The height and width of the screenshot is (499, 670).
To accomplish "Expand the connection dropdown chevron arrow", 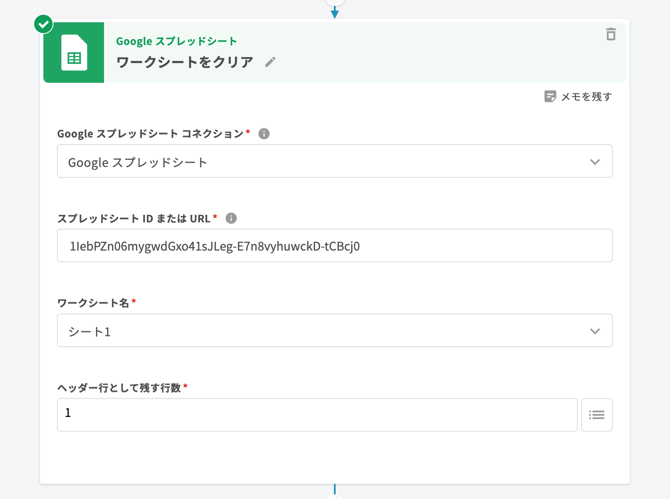I will 594,162.
